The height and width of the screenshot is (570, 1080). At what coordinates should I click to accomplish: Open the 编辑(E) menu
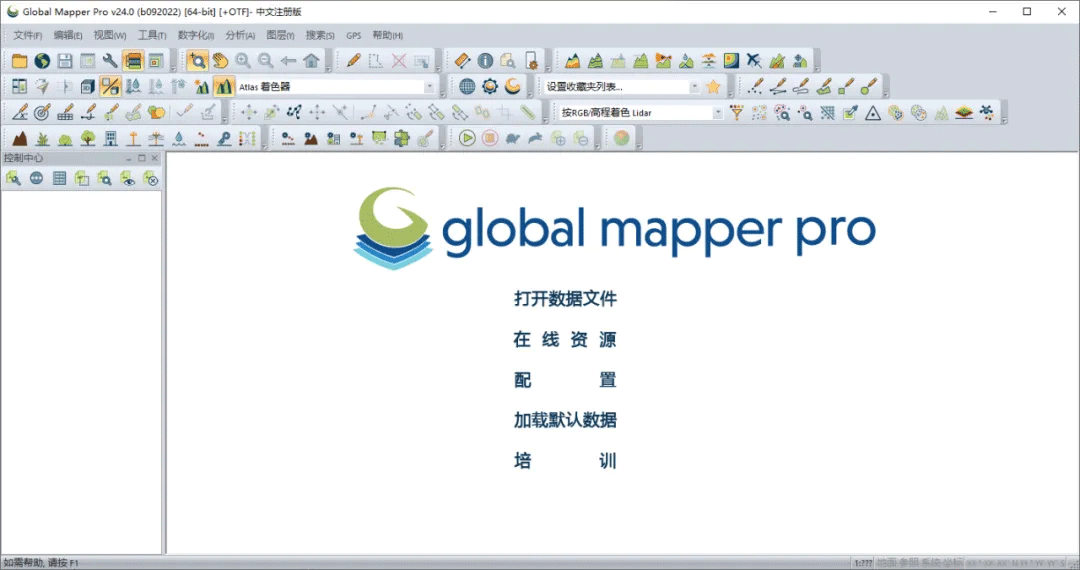[68, 35]
